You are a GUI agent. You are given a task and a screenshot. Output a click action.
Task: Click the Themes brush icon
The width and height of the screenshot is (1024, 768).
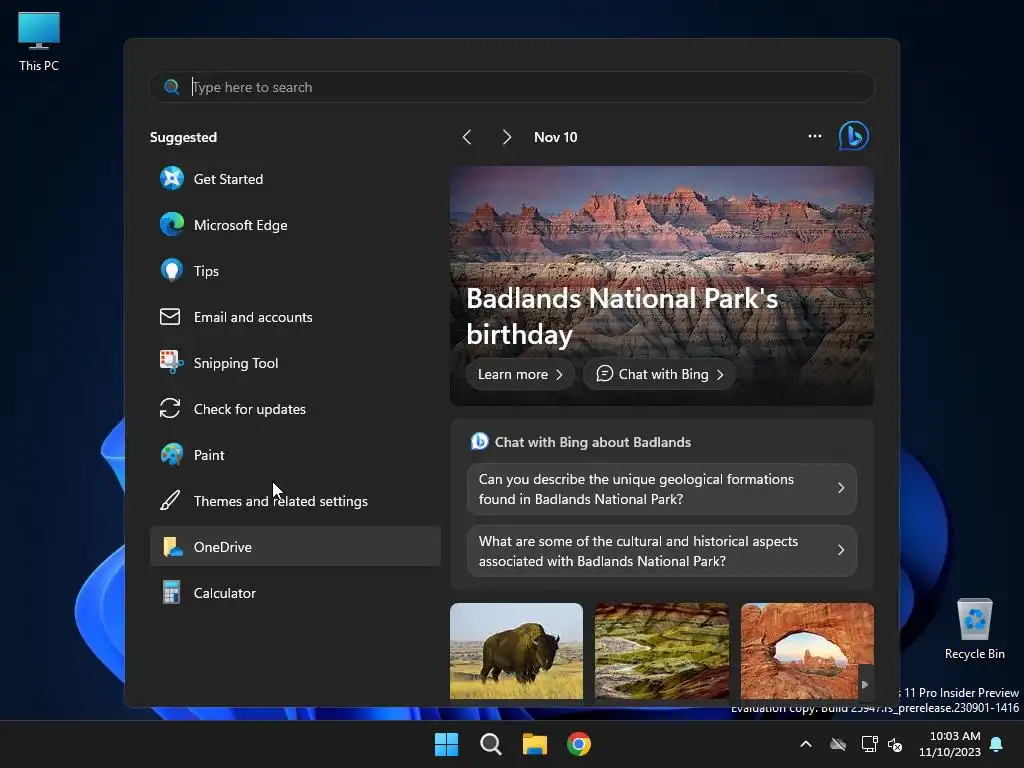170,500
